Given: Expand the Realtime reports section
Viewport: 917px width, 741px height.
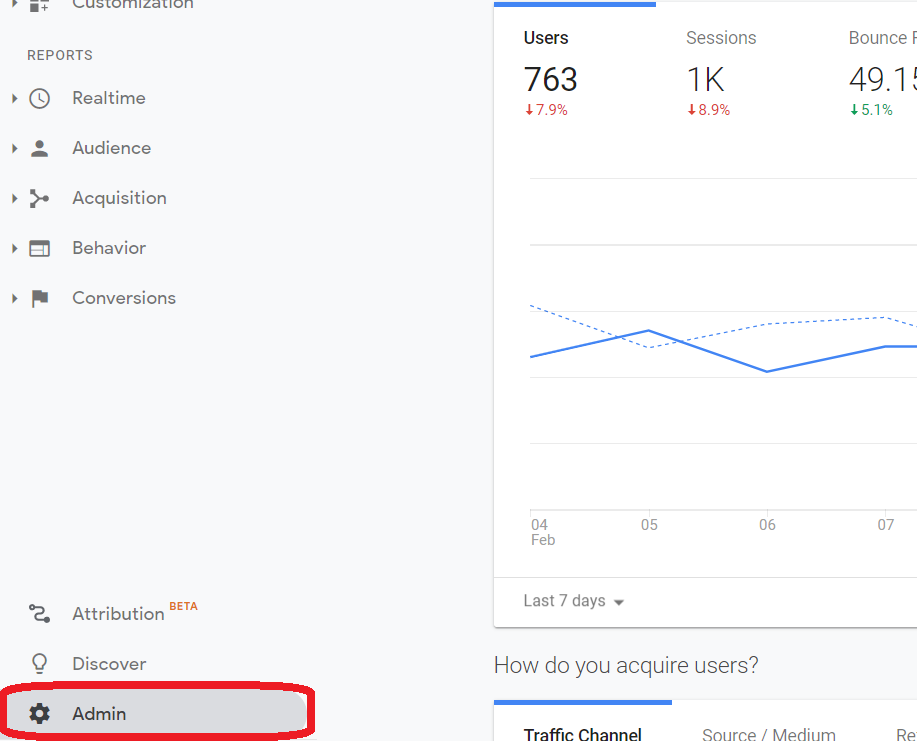Looking at the screenshot, I should coord(15,98).
